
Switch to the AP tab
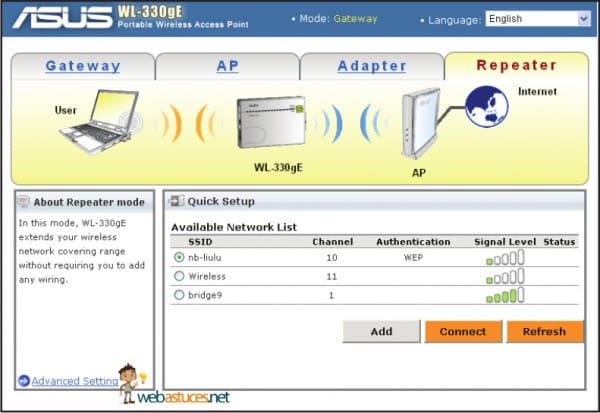coord(227,66)
